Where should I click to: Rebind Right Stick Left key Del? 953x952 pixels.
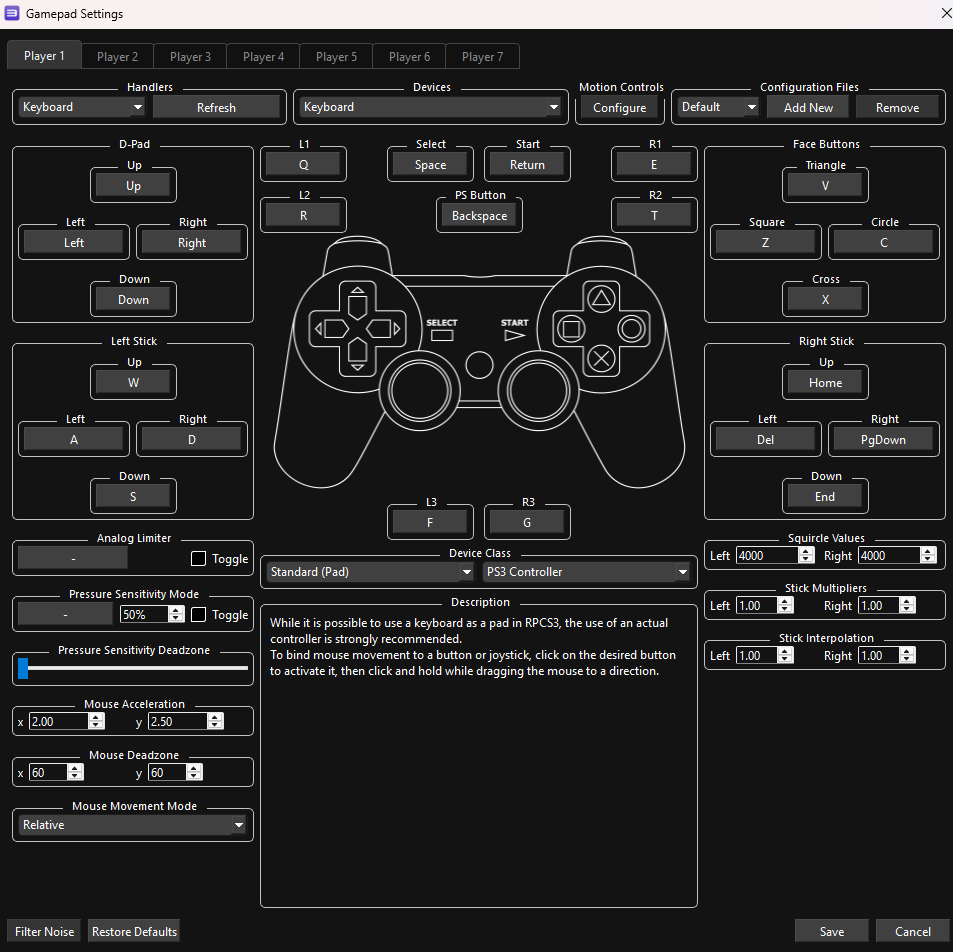tap(765, 440)
